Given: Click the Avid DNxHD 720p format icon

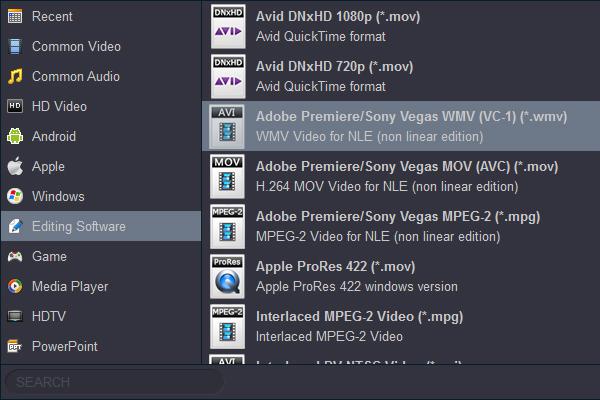Looking at the screenshot, I should [228, 76].
